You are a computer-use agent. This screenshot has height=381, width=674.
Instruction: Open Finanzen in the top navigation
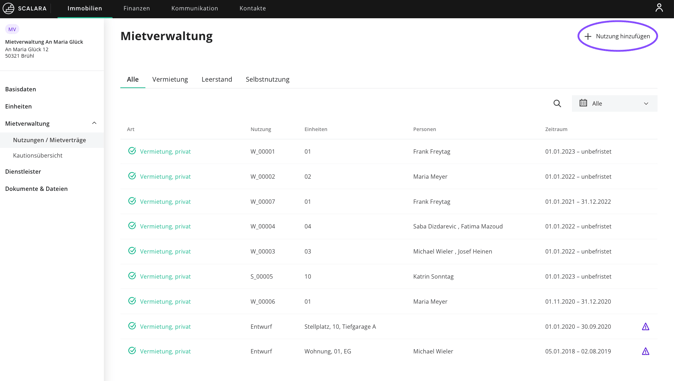pos(137,8)
